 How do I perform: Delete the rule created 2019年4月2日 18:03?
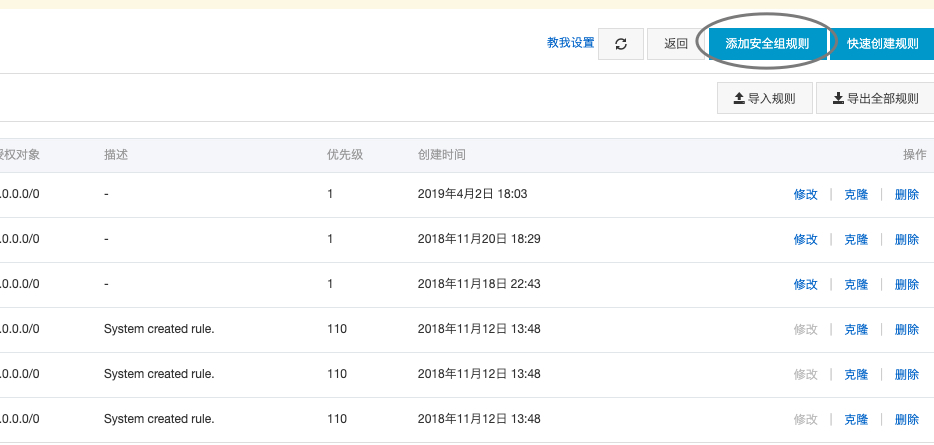pos(906,195)
